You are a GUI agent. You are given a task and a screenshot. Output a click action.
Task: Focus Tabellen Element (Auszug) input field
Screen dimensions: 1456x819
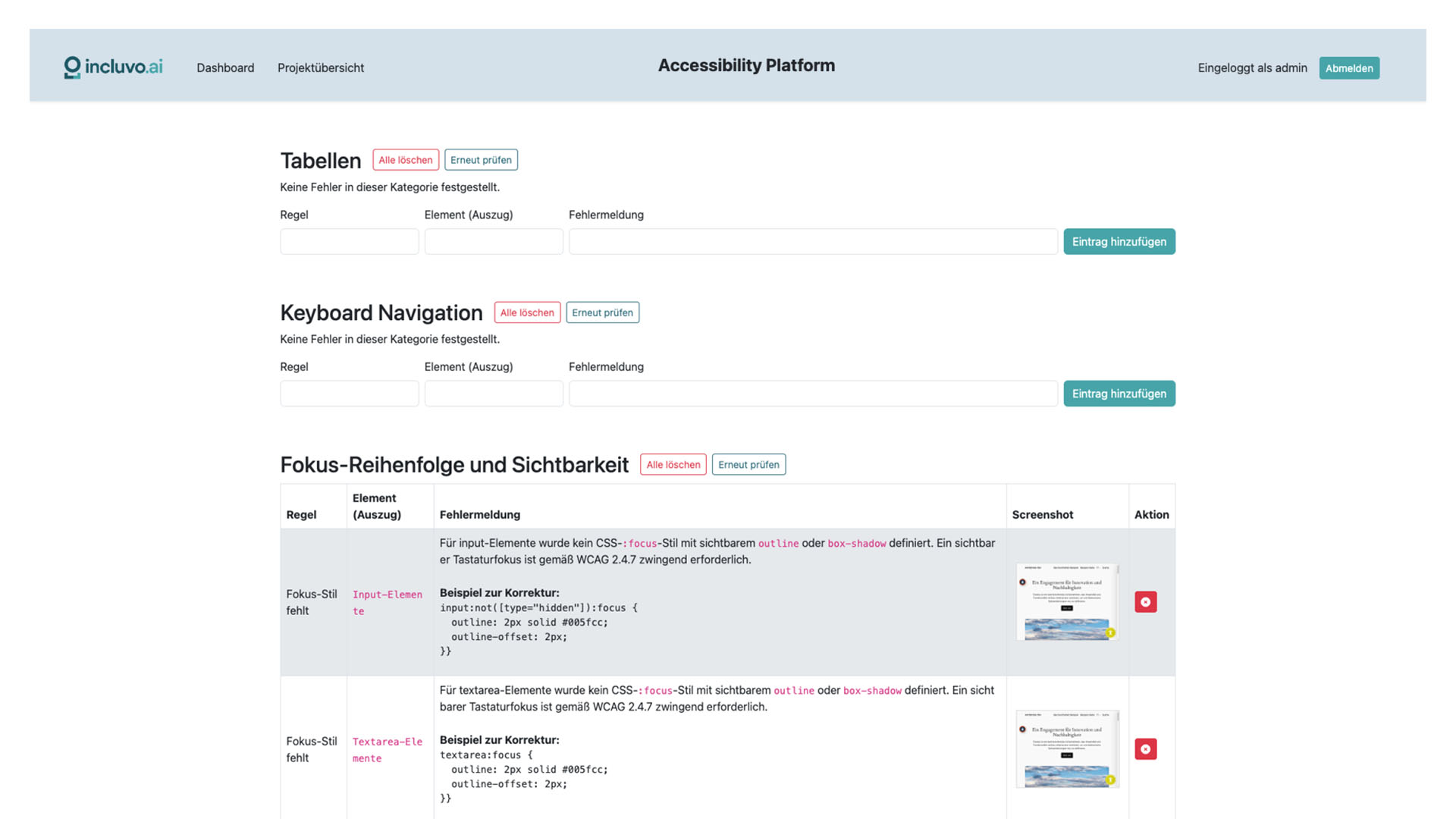coord(494,242)
